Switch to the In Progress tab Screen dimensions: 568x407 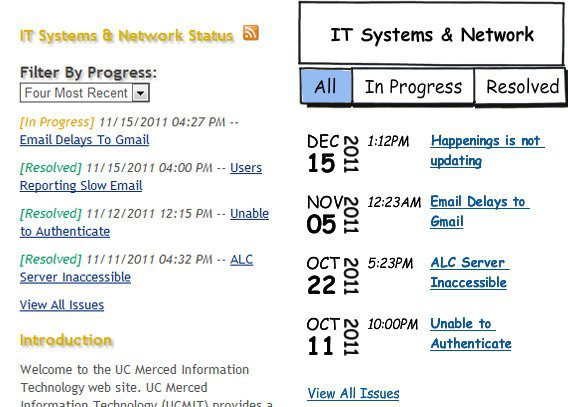(413, 87)
